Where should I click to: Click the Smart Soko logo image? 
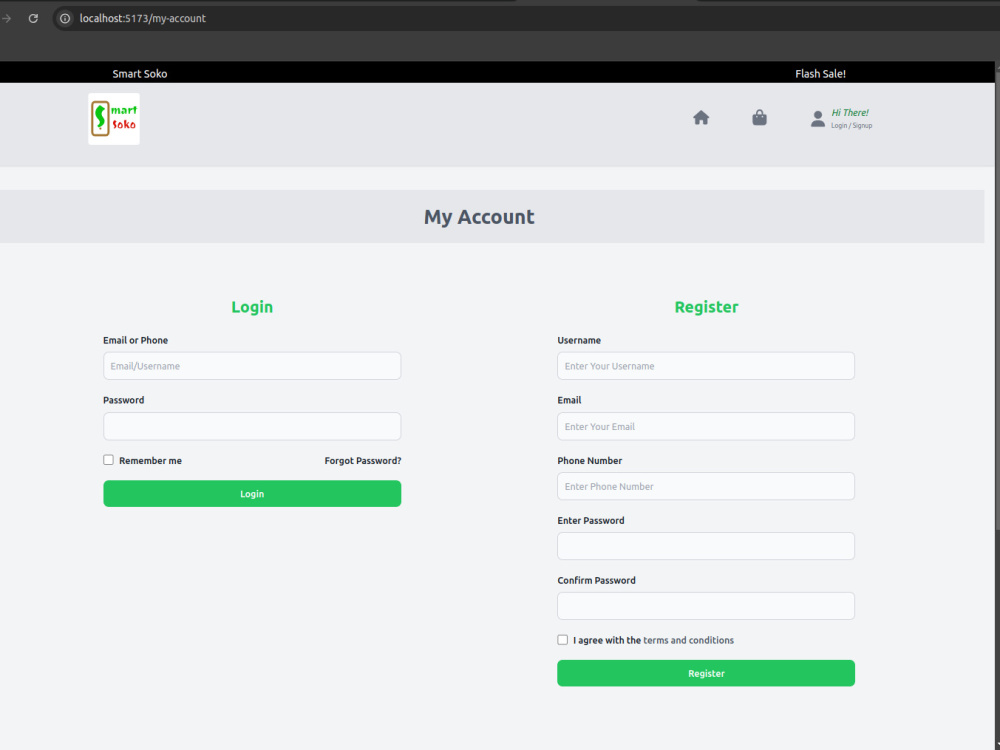click(x=114, y=119)
